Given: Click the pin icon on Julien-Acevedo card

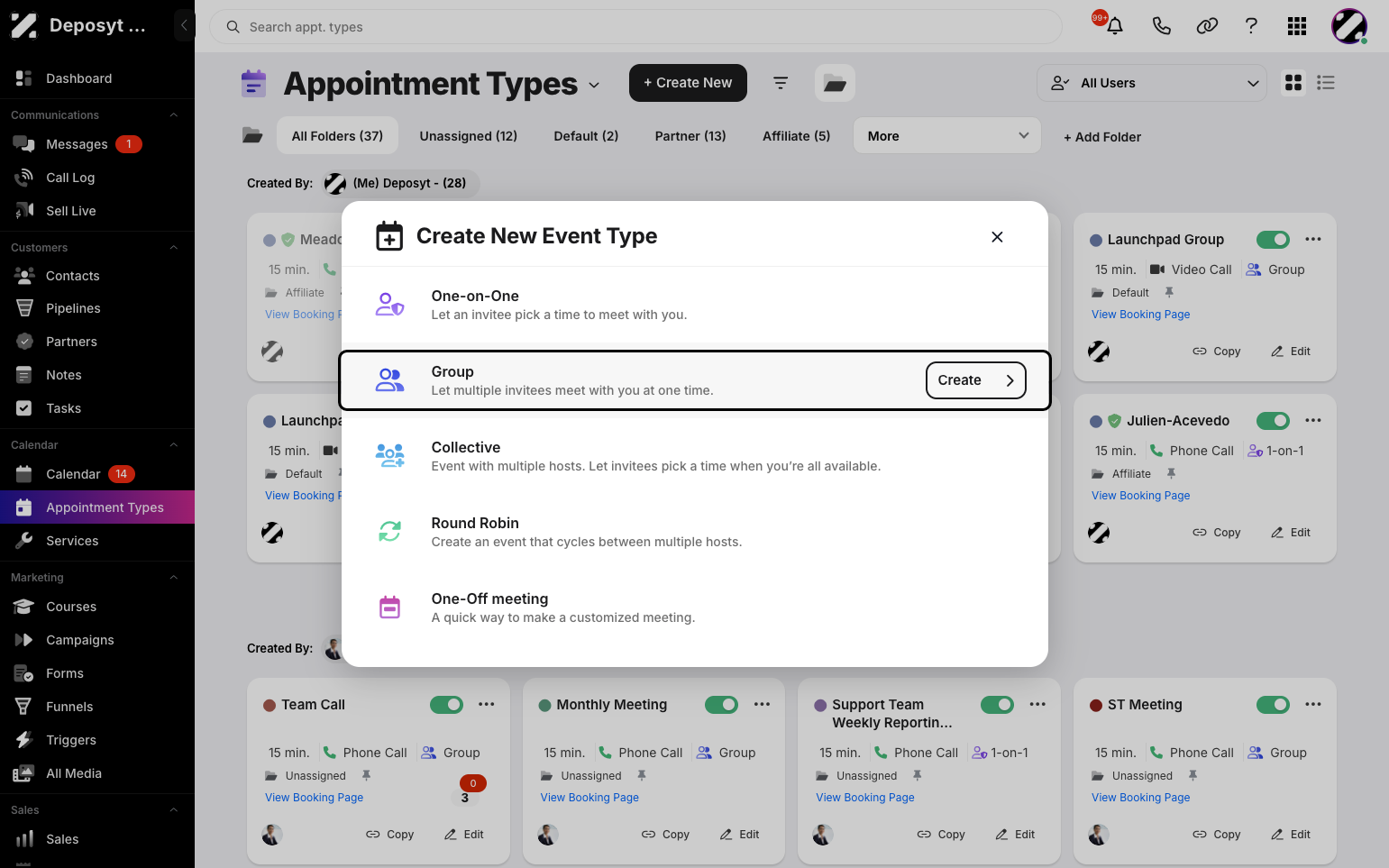Looking at the screenshot, I should point(1171,473).
